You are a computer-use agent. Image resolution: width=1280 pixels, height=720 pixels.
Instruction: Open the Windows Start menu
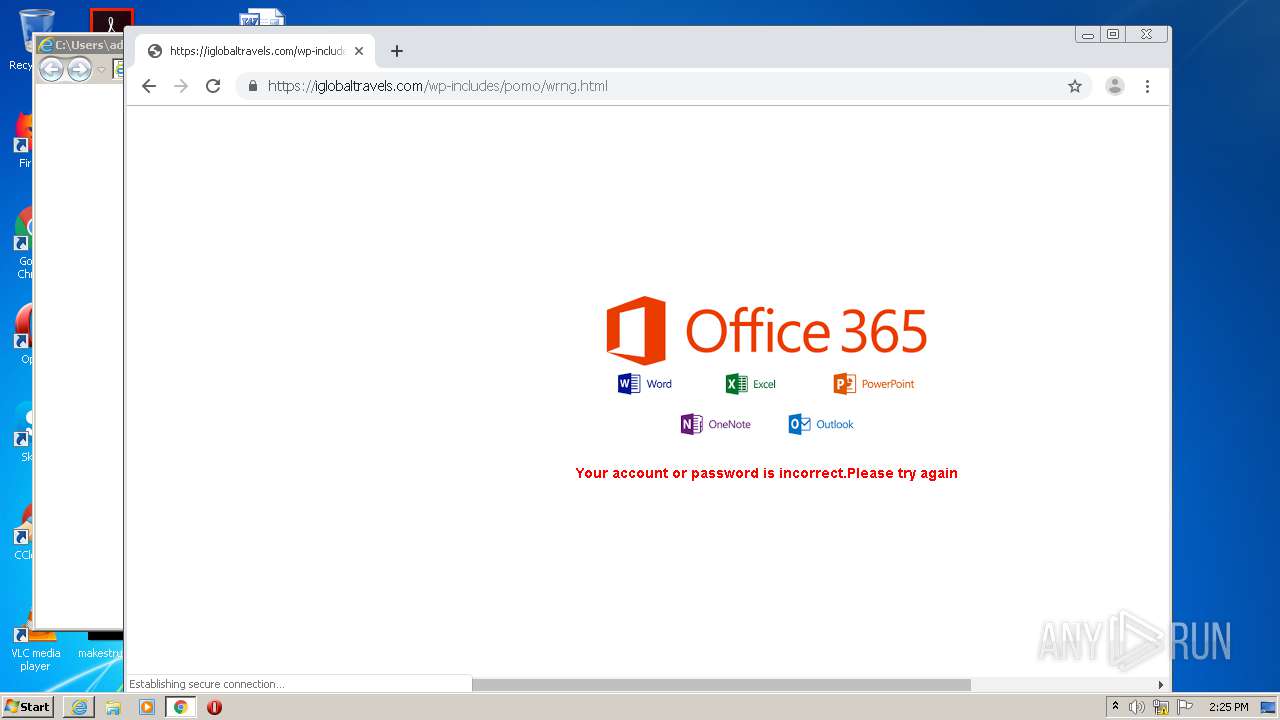(28, 707)
